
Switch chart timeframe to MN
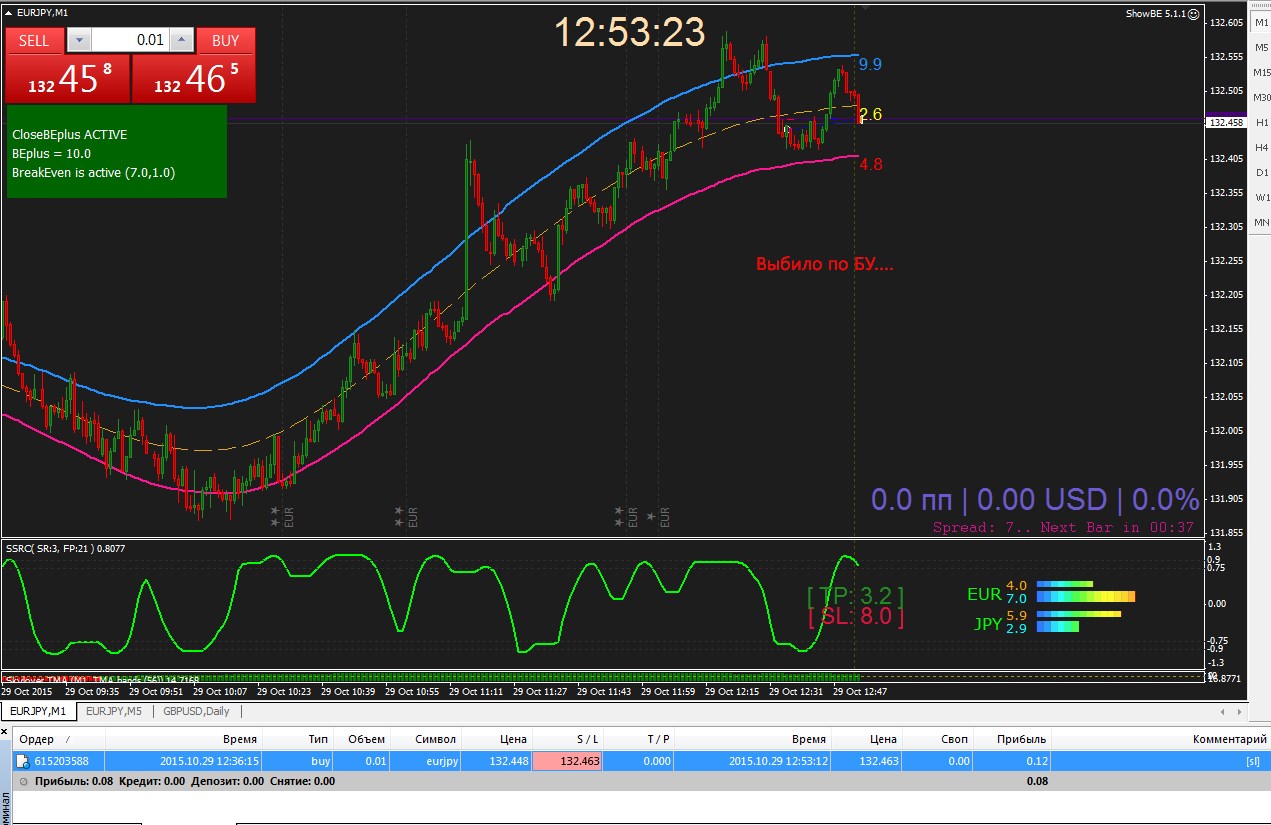[1262, 221]
